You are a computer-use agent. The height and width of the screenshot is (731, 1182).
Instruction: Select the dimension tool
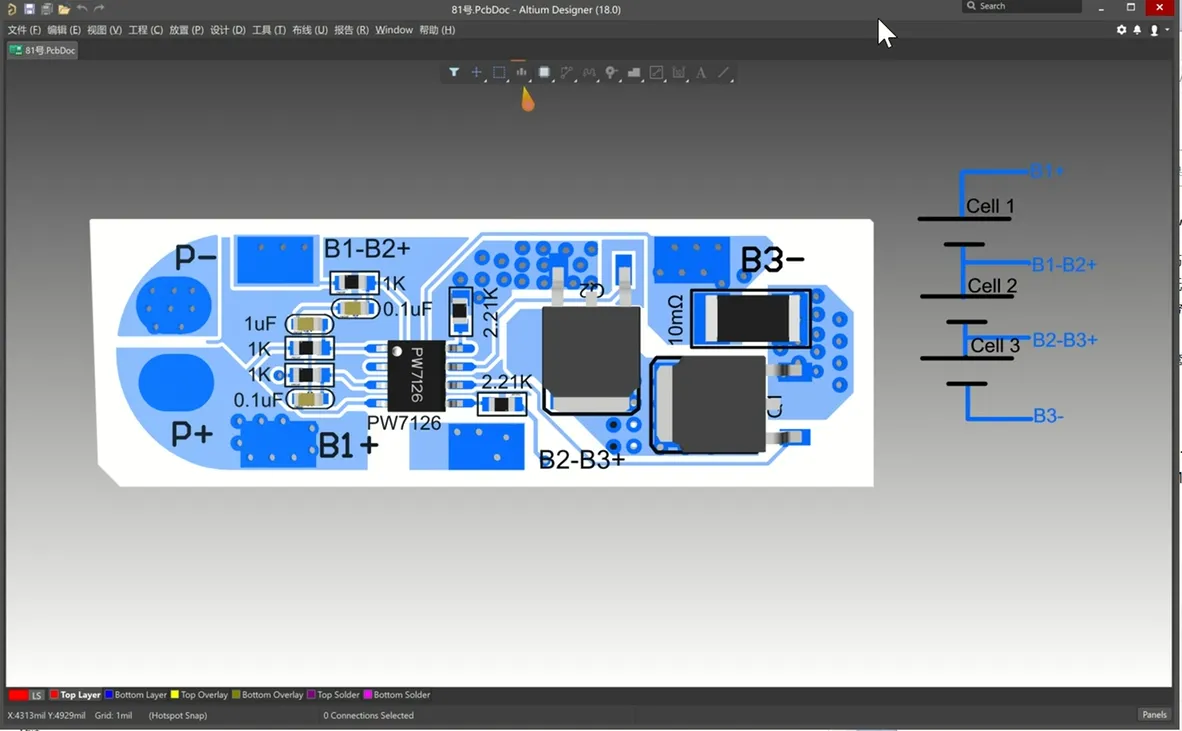(678, 72)
